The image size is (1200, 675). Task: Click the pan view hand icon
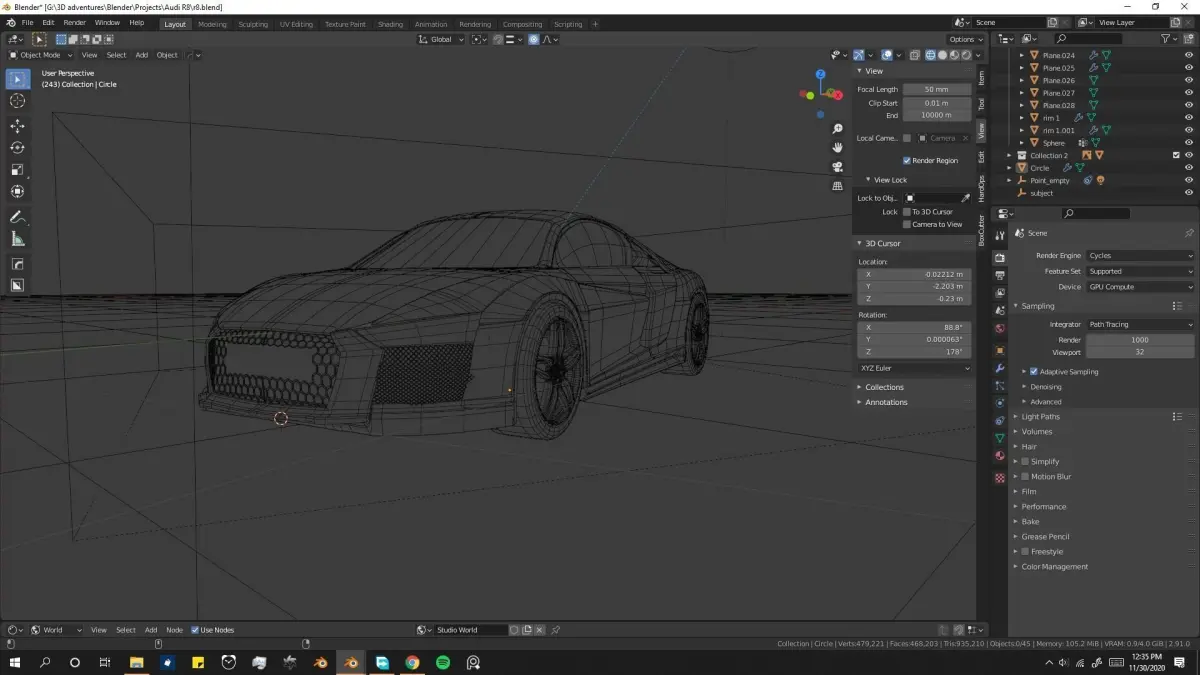coord(838,148)
